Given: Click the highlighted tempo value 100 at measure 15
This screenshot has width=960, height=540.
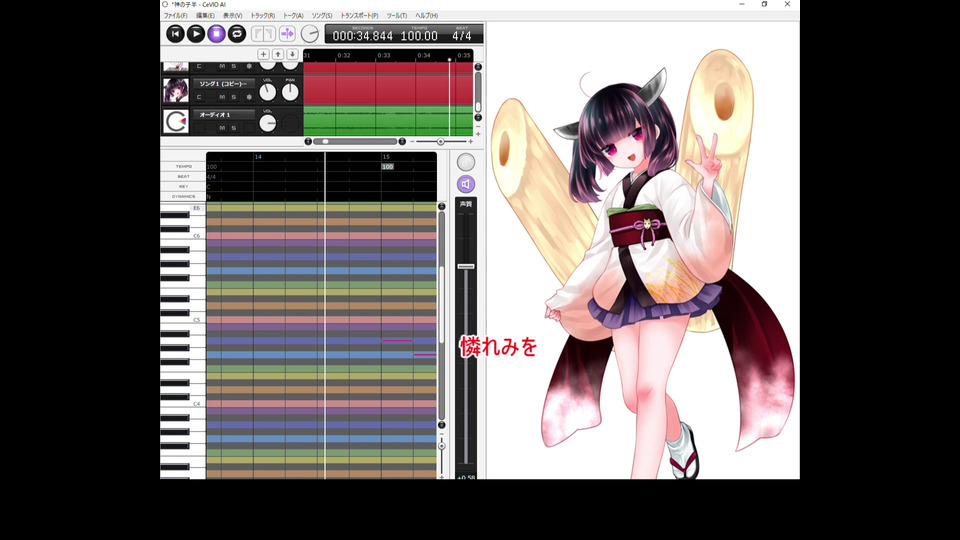Looking at the screenshot, I should click(388, 167).
